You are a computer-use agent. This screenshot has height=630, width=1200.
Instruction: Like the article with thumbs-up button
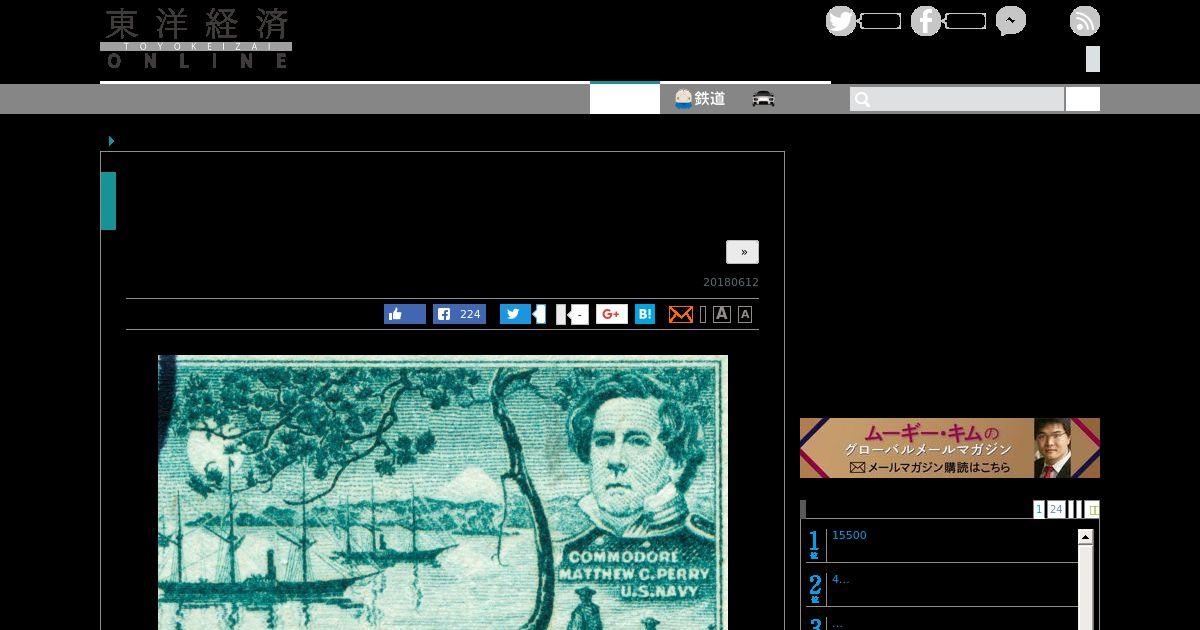pyautogui.click(x=405, y=314)
